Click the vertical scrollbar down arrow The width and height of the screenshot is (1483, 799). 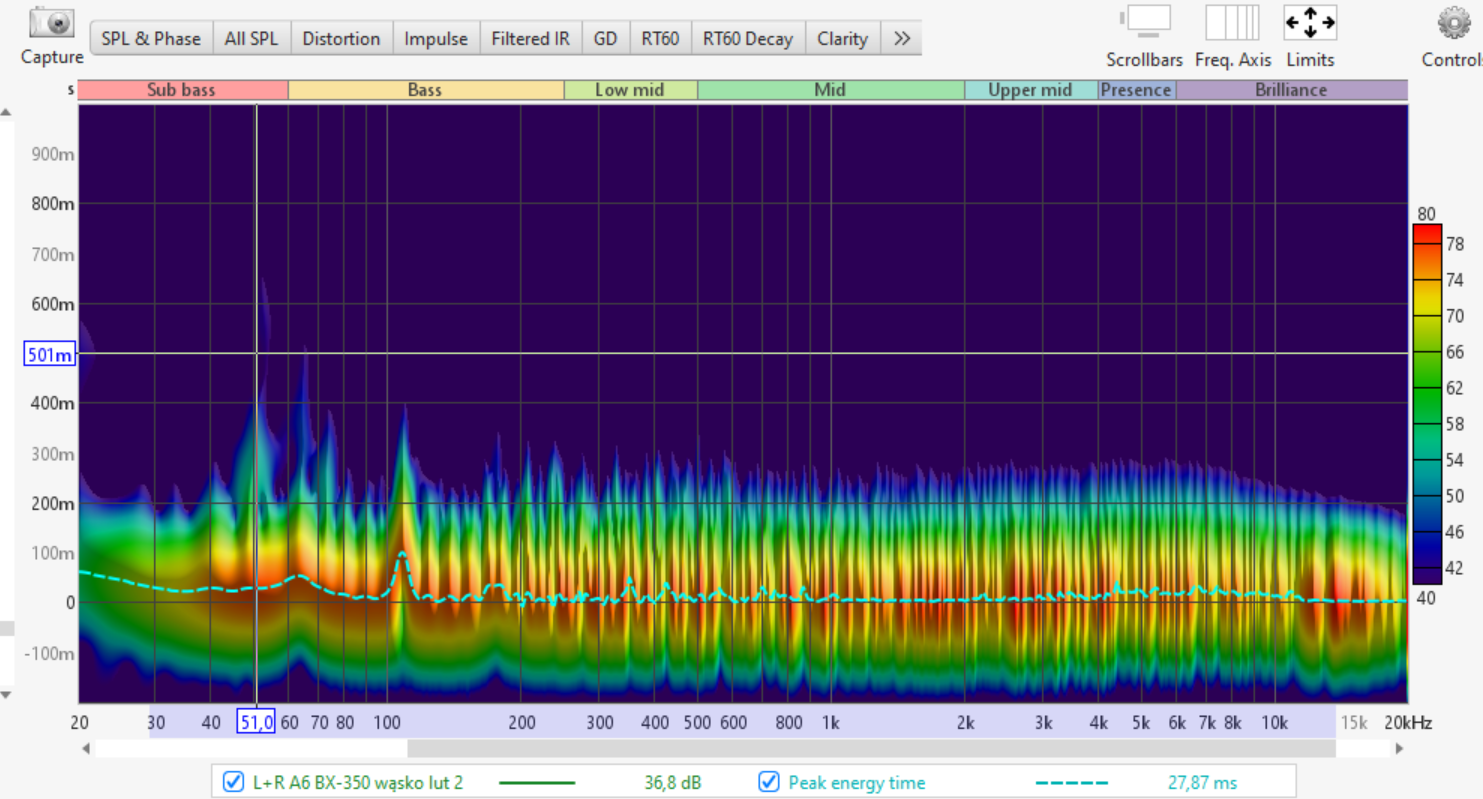6,694
